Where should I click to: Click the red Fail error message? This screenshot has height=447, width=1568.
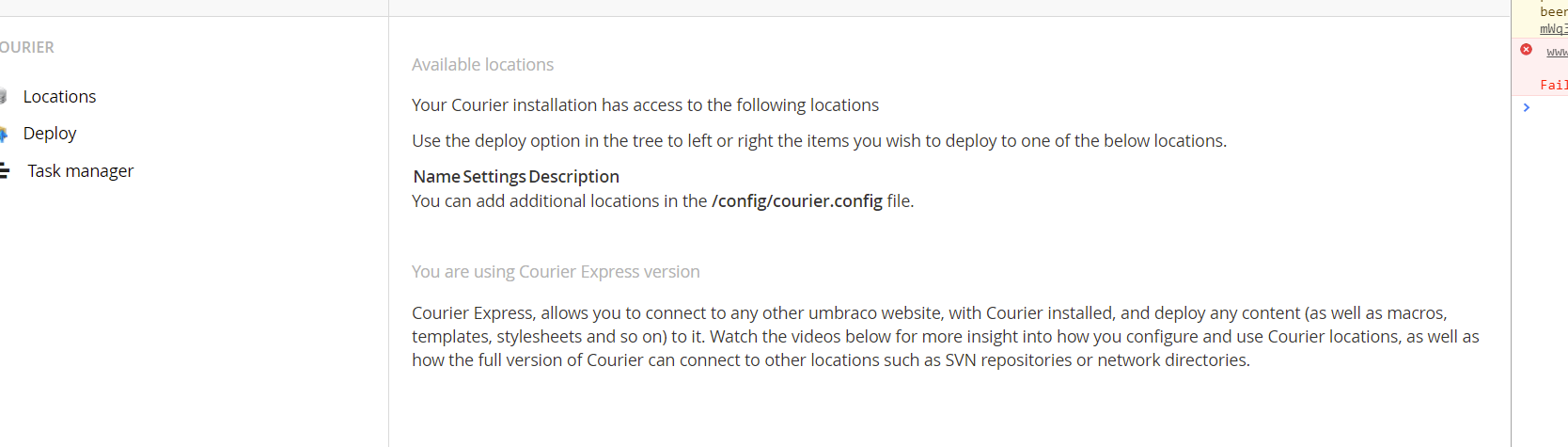[1553, 85]
